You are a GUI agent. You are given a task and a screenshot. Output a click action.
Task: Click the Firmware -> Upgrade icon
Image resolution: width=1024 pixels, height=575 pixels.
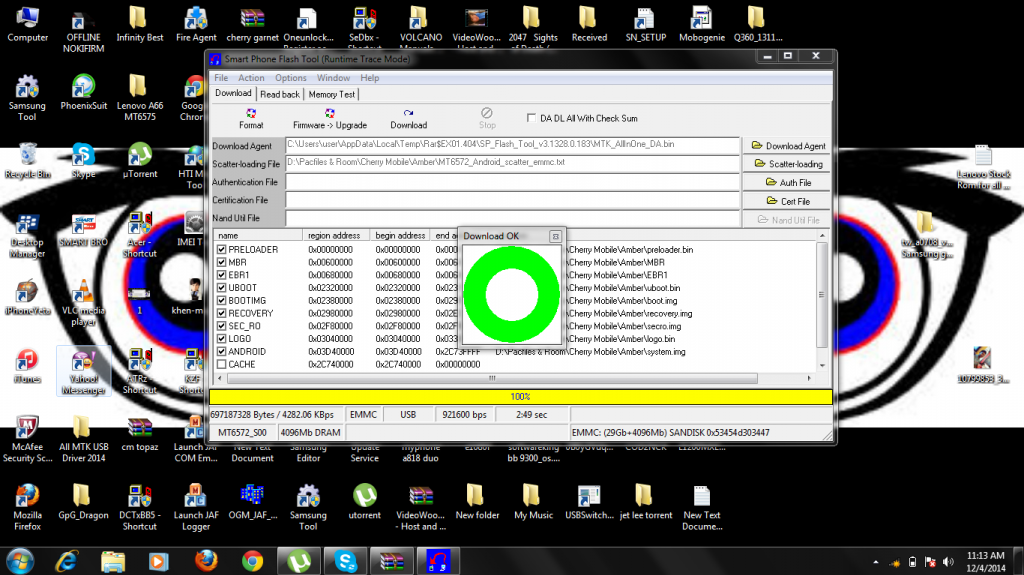(x=329, y=114)
